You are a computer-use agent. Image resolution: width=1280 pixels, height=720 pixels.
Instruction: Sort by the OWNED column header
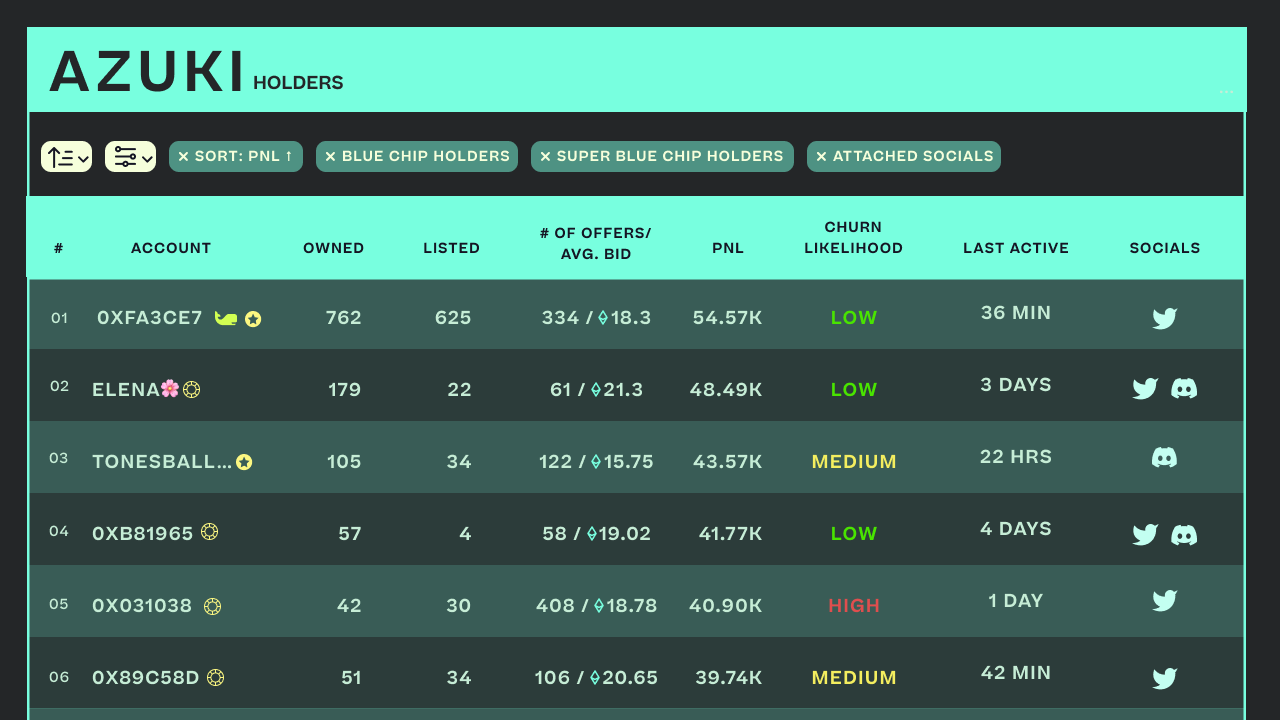click(x=334, y=248)
